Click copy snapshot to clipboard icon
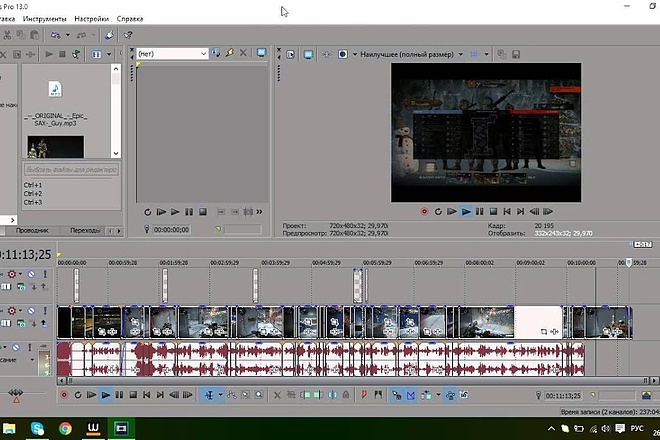 coord(501,54)
